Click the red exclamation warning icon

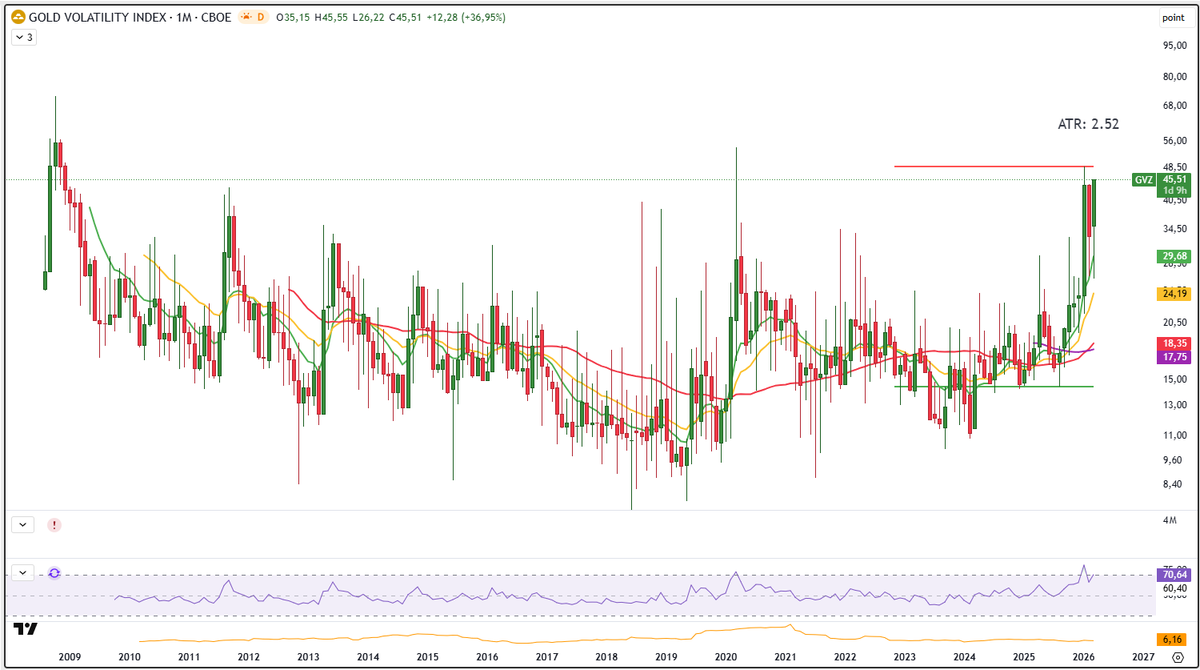pos(53,524)
